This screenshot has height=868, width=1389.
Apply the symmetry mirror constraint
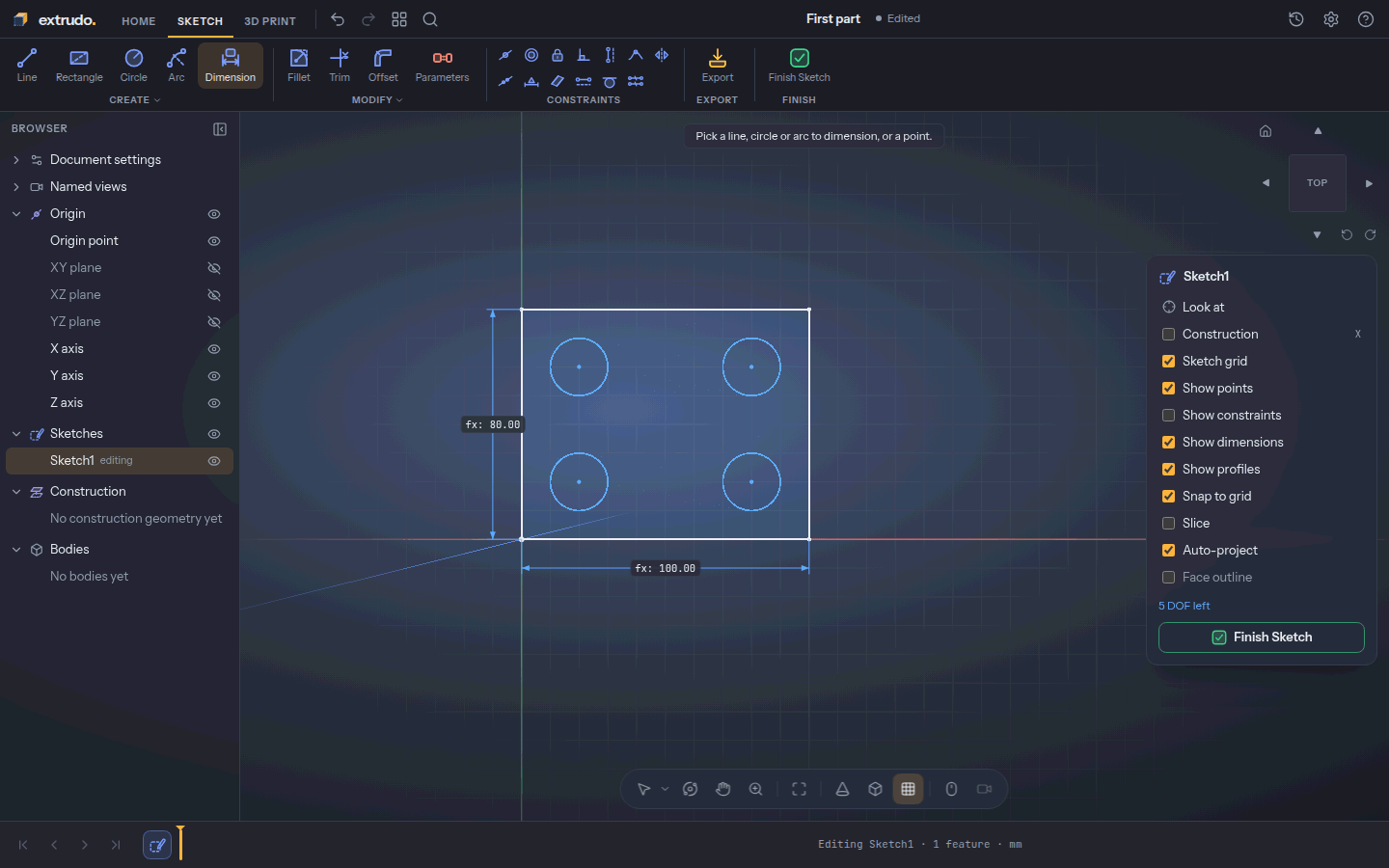662,55
